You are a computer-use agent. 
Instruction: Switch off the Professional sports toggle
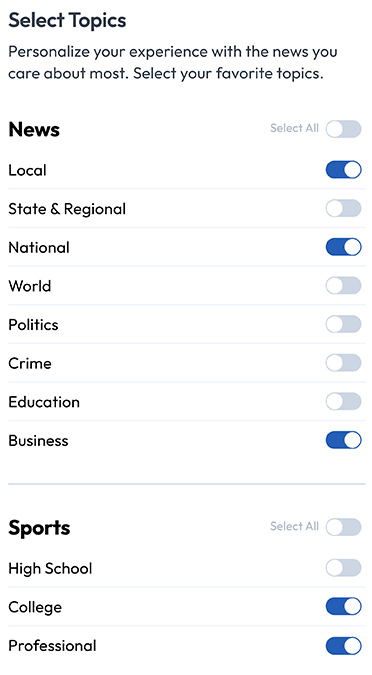pos(343,646)
